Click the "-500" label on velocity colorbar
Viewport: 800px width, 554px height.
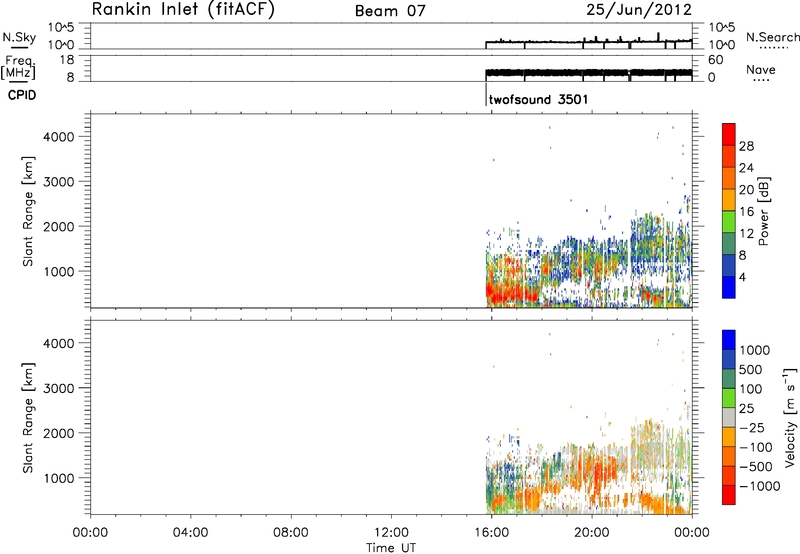point(755,467)
